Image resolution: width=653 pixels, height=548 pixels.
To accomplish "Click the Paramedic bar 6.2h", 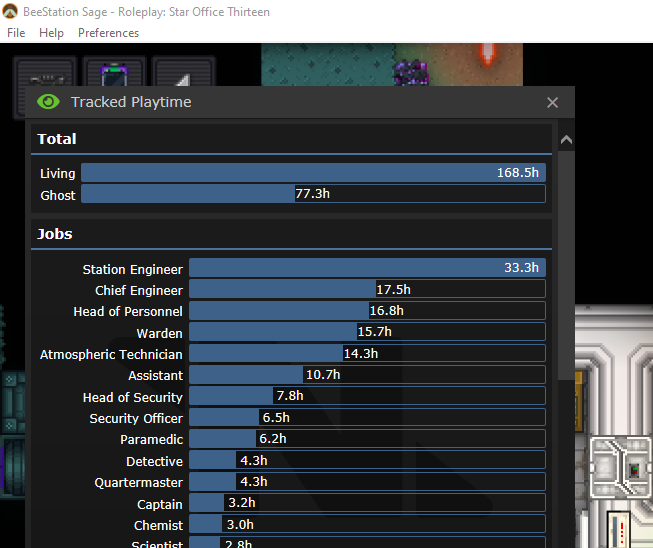I will 367,438.
